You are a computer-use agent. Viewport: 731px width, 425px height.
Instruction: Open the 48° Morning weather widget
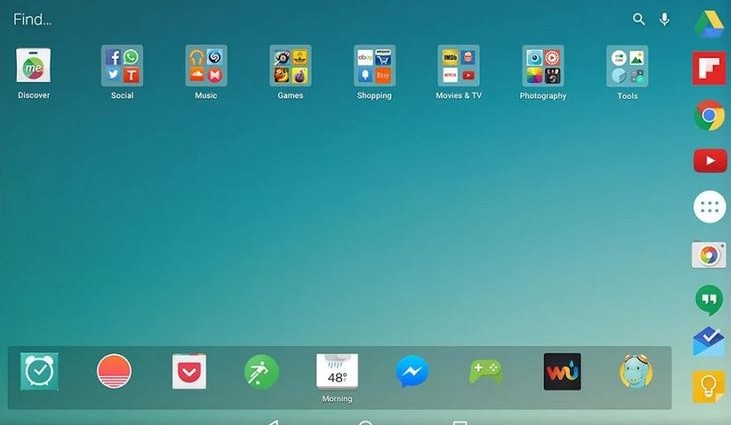coord(337,372)
